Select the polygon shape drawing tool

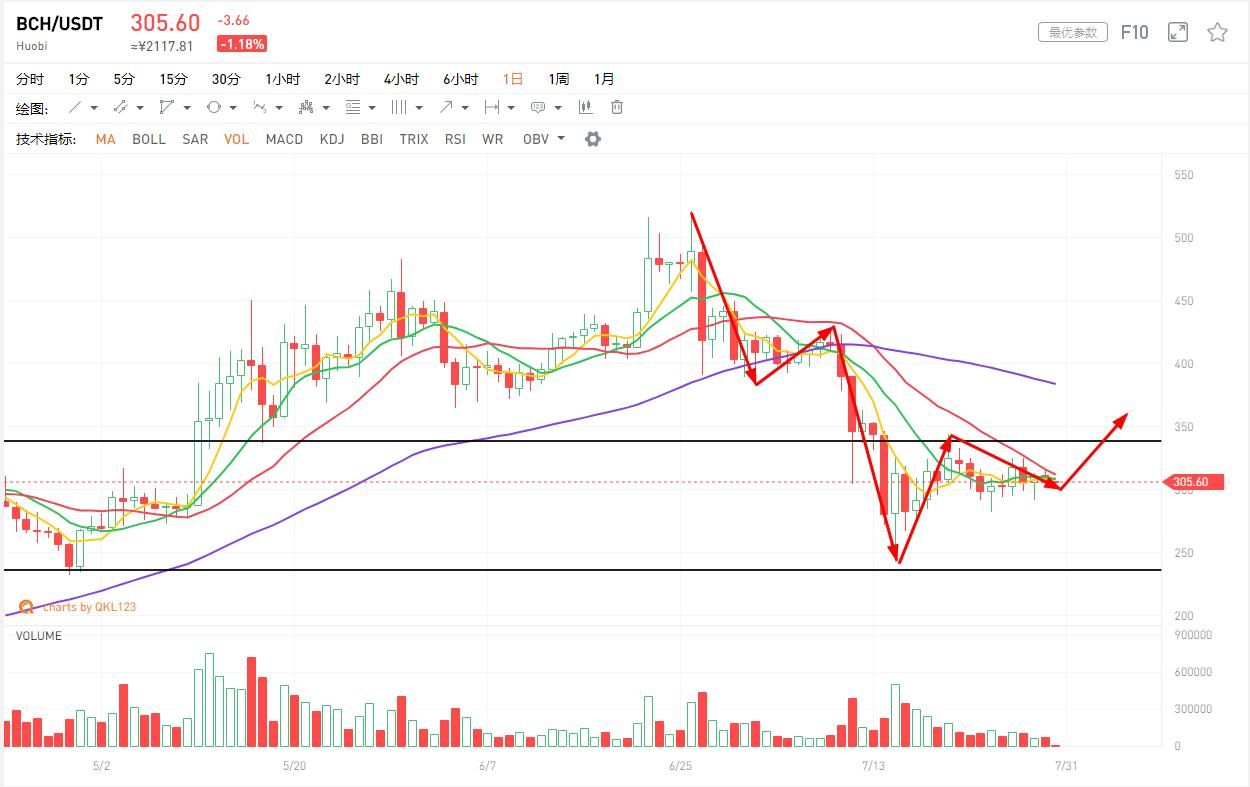[x=167, y=107]
